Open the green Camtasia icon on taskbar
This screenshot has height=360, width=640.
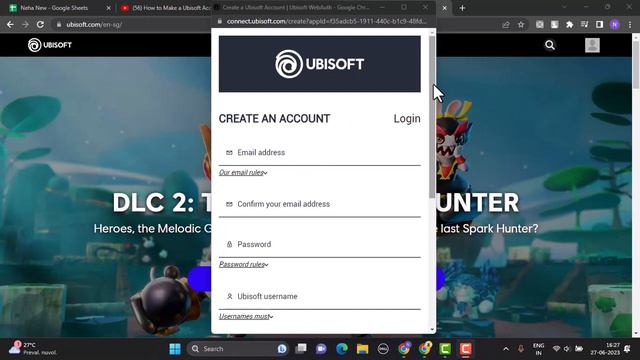[x=445, y=349]
